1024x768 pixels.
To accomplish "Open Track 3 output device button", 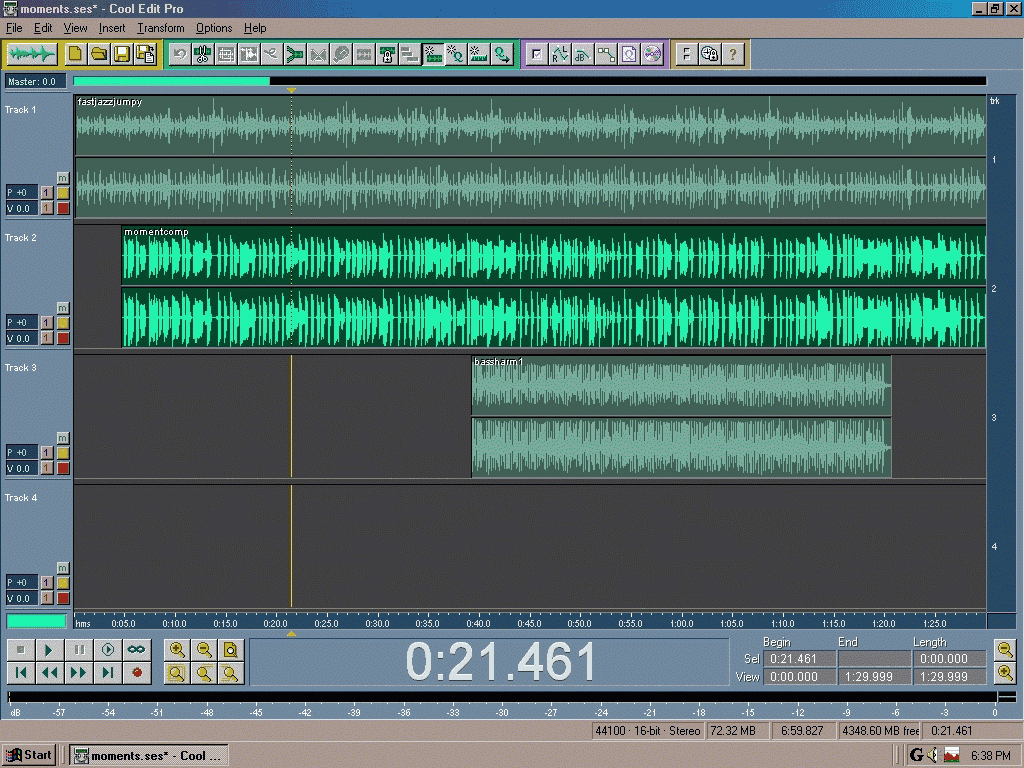I will click(x=47, y=453).
